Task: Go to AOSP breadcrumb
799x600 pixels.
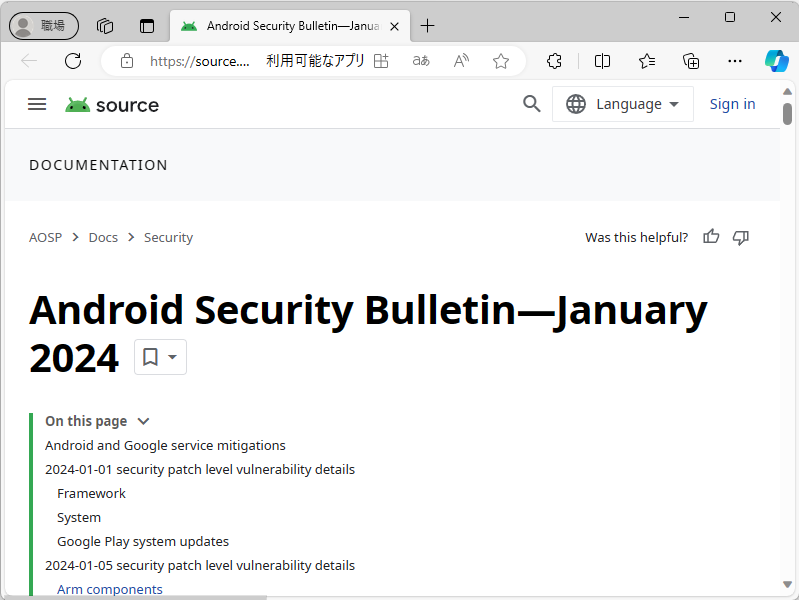Action: pyautogui.click(x=45, y=238)
